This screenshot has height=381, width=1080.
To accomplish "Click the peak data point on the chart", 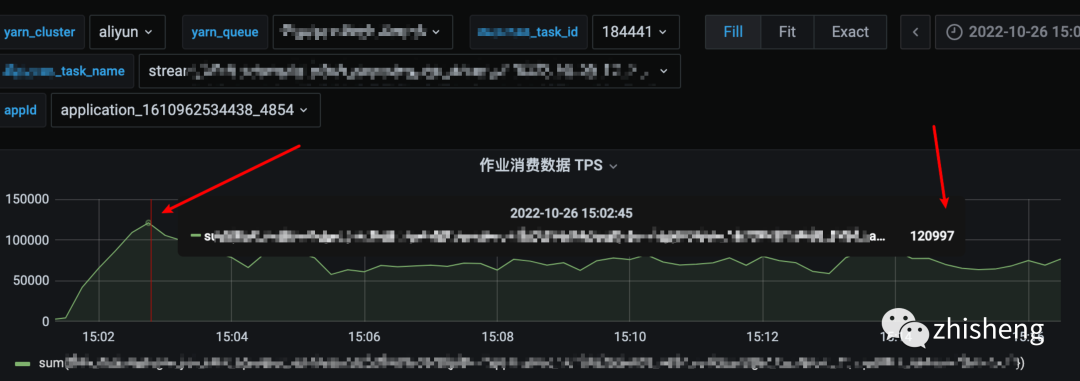I will [x=148, y=223].
